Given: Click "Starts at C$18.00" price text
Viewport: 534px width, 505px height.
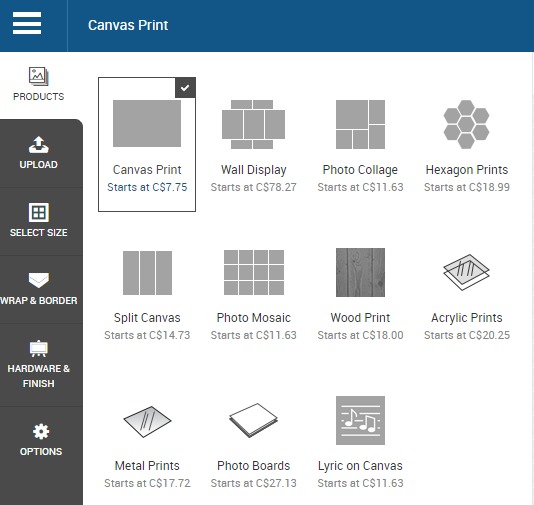Looking at the screenshot, I should coord(360,335).
